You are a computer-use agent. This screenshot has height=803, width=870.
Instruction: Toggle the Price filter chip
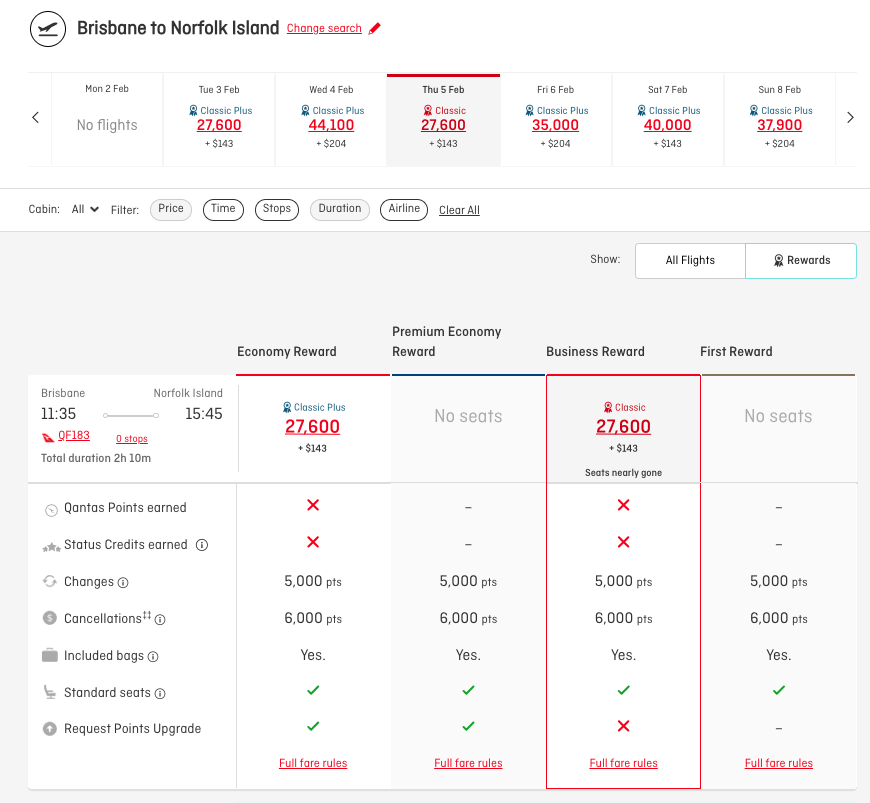tap(171, 209)
